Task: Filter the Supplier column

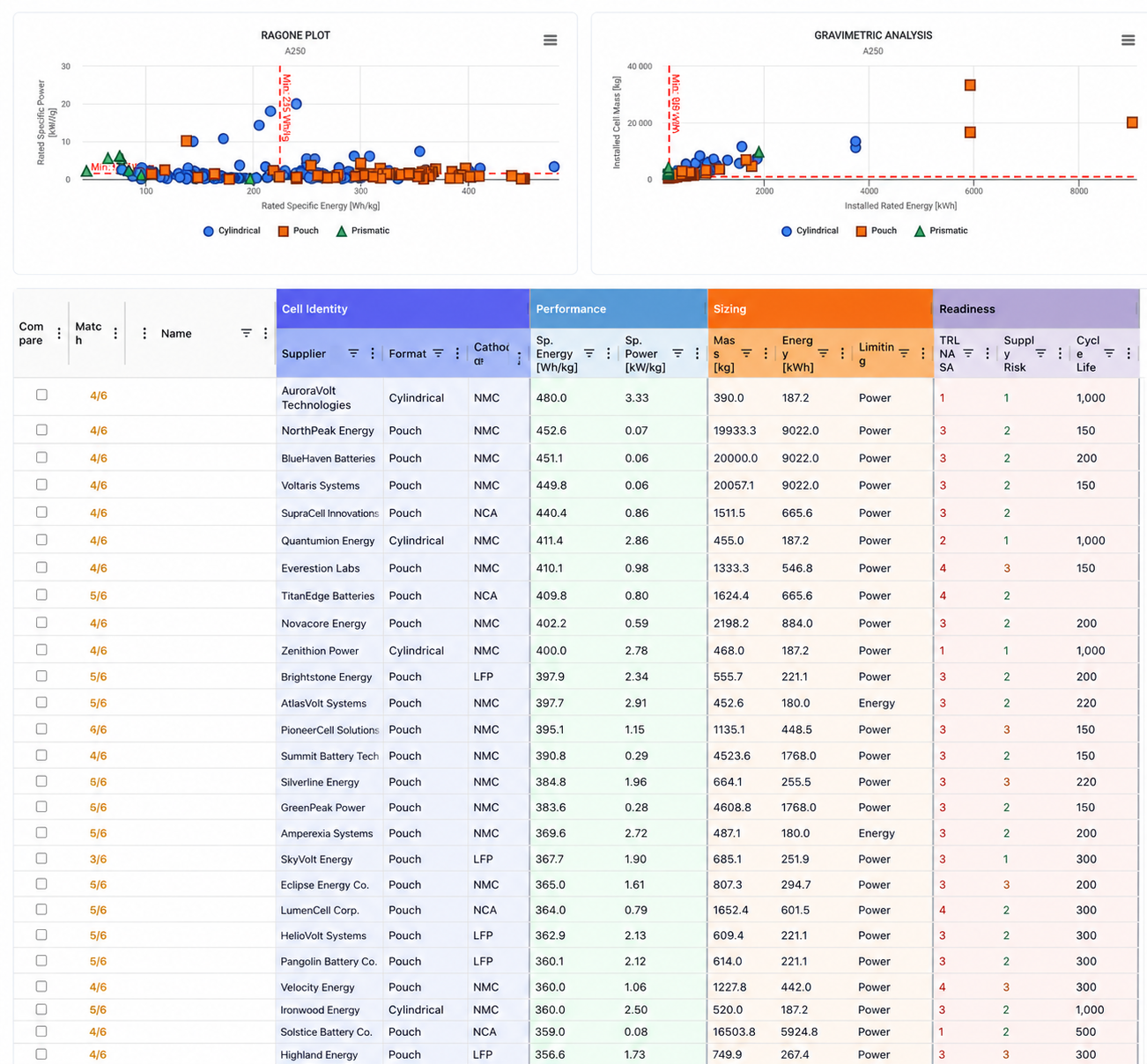Action: click(x=353, y=353)
